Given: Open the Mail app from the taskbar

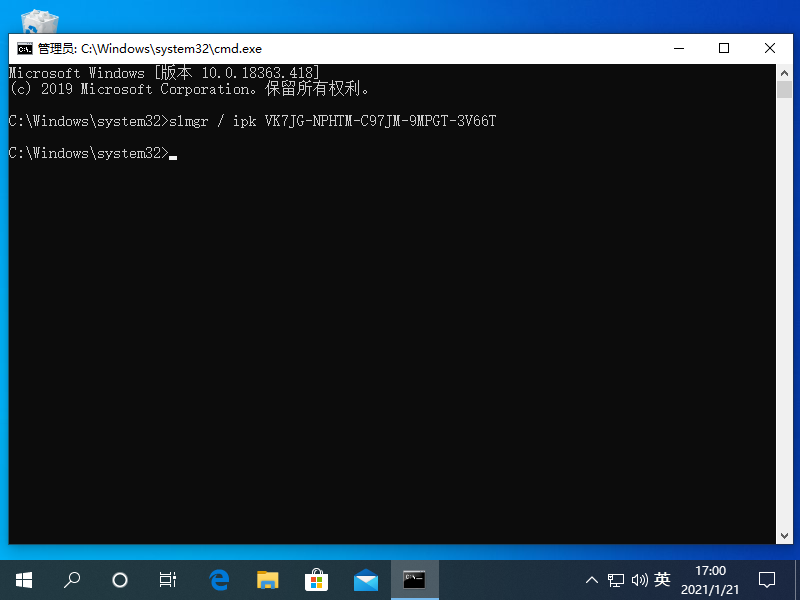Looking at the screenshot, I should (x=365, y=579).
